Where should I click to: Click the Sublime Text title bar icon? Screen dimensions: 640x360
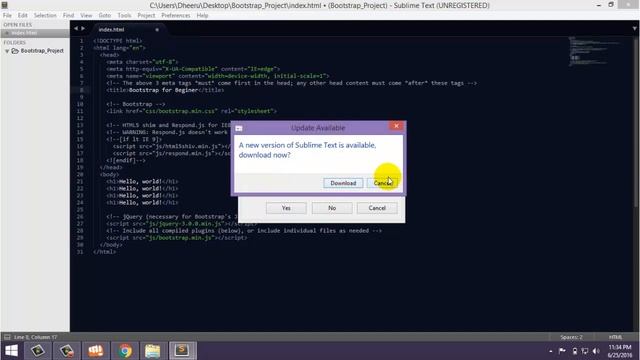[x=4, y=5]
